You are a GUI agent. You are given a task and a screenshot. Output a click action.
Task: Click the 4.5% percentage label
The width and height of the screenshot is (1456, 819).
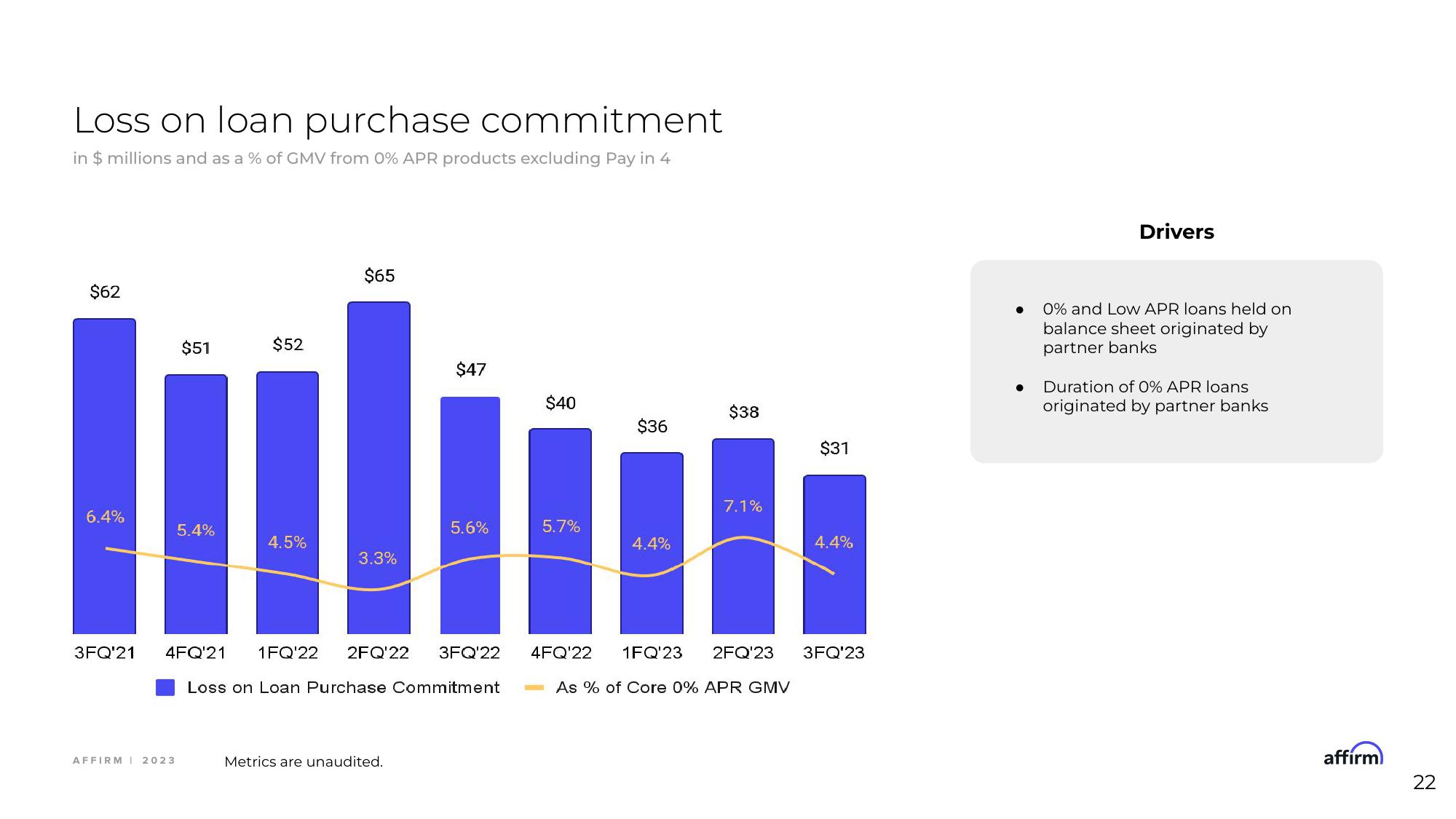point(287,542)
